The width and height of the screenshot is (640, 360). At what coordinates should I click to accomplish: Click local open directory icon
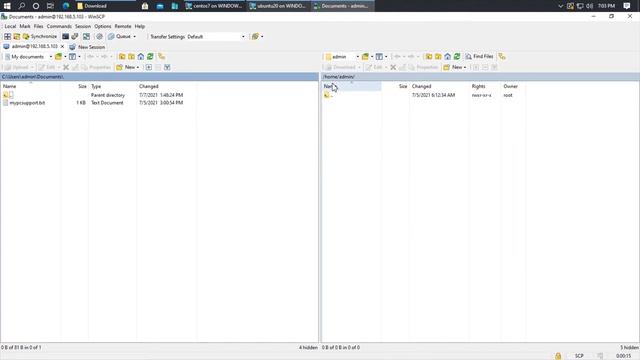coord(58,57)
